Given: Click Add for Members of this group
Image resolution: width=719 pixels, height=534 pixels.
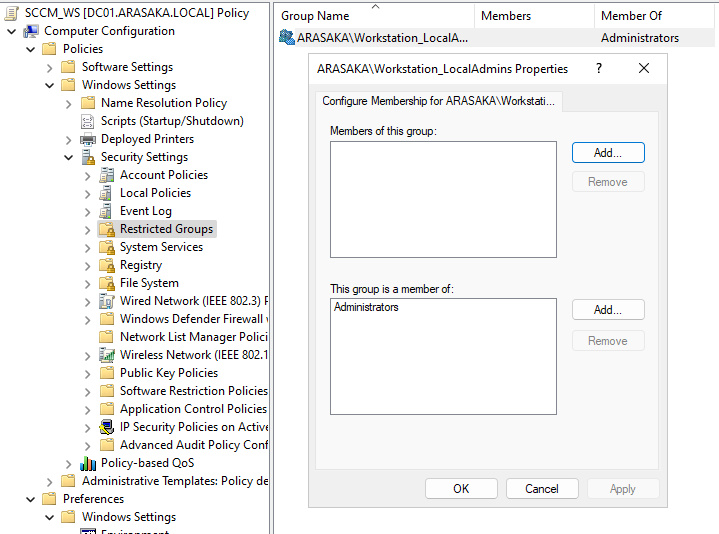Looking at the screenshot, I should pyautogui.click(x=608, y=153).
